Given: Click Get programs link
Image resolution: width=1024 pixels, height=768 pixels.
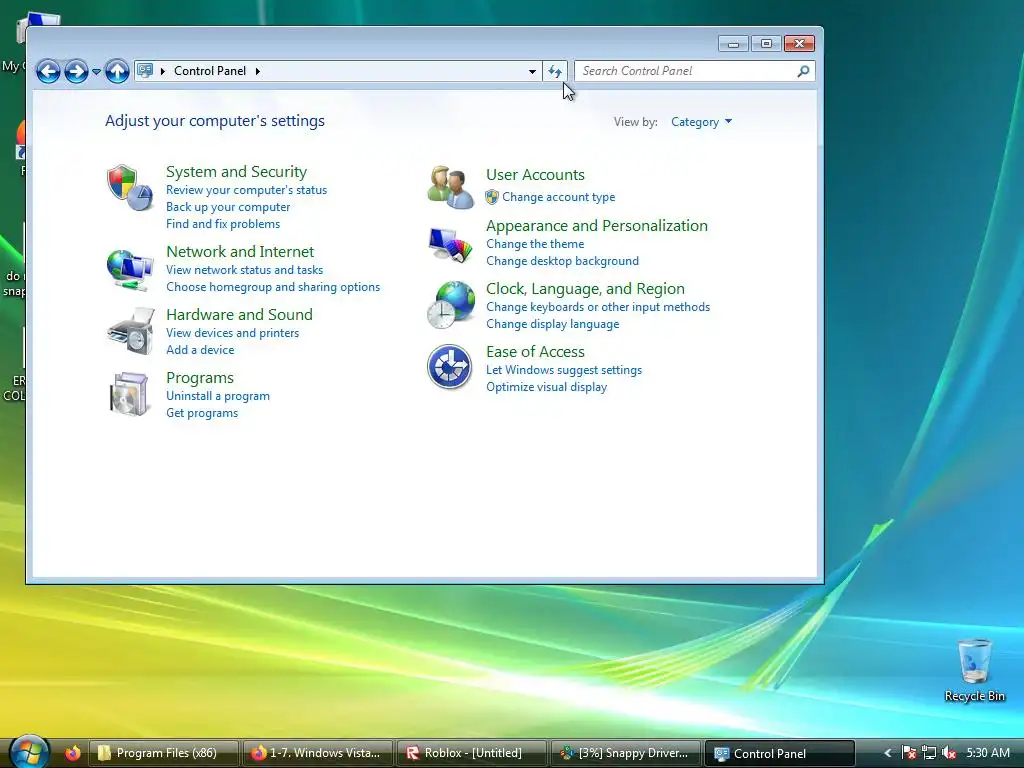Looking at the screenshot, I should [x=202, y=413].
